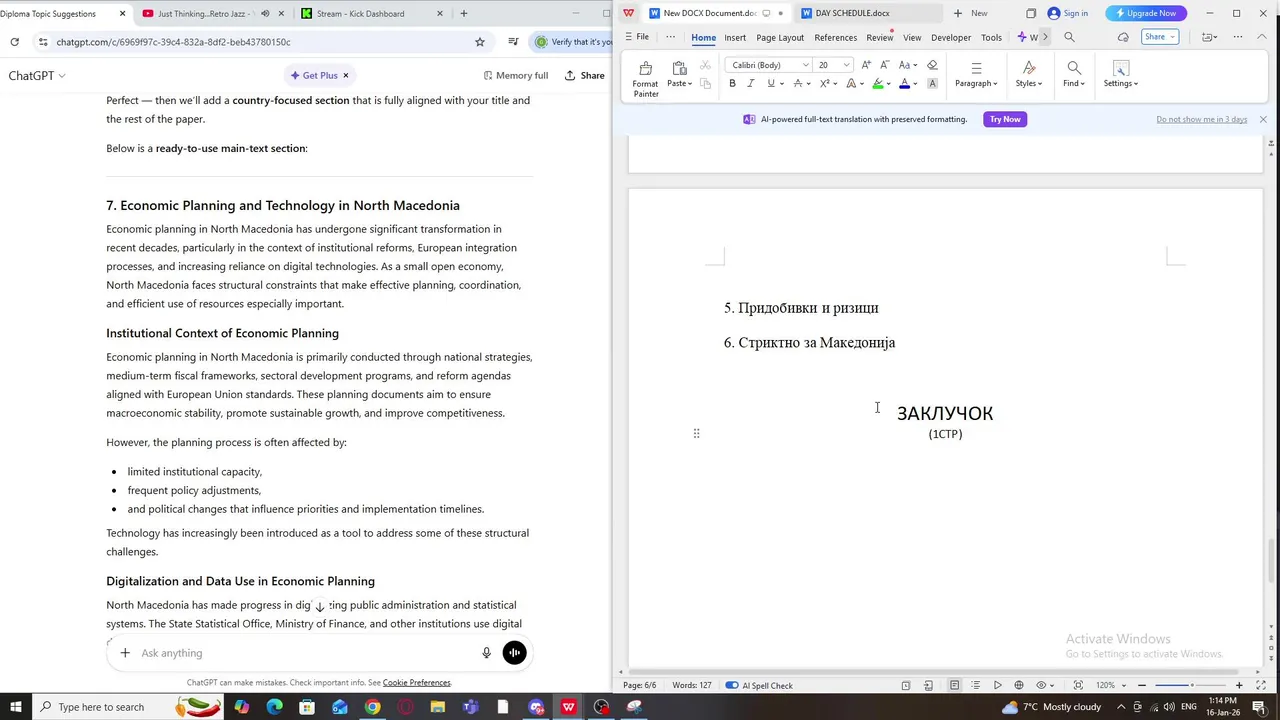Open the Insert ribbon tab

(735, 37)
